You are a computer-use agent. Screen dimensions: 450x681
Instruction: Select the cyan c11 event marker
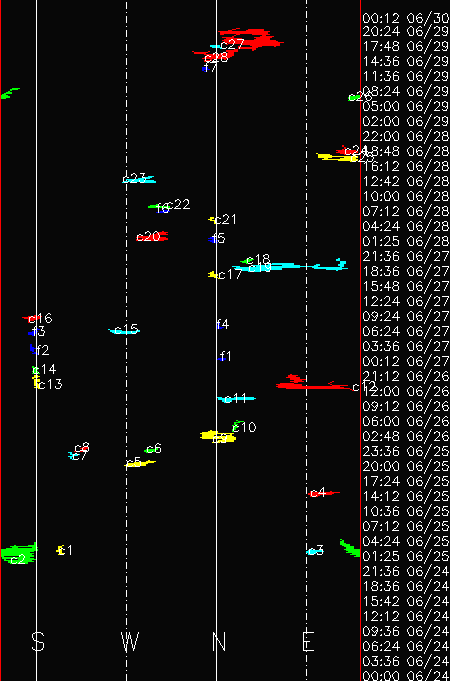pyautogui.click(x=236, y=398)
